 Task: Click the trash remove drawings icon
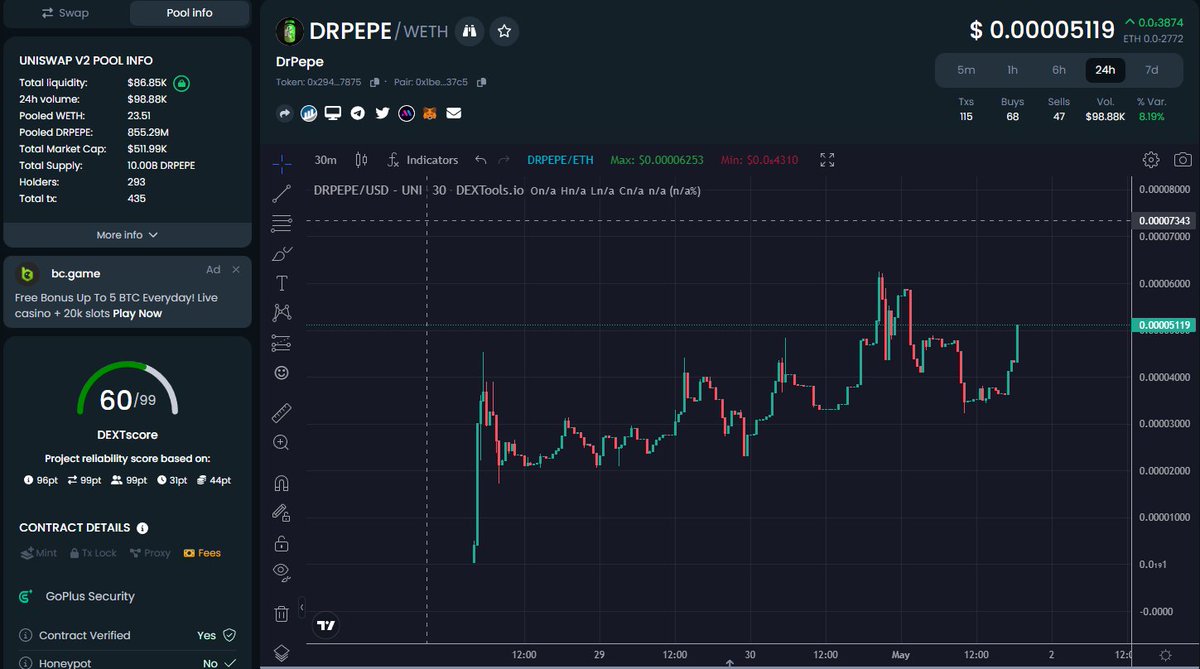point(282,613)
